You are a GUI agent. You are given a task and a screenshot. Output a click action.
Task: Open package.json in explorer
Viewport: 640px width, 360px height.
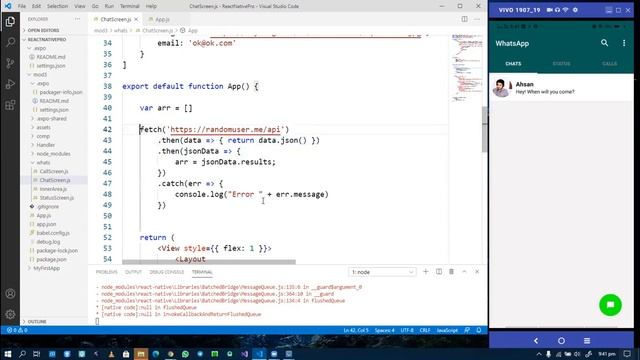click(51, 259)
